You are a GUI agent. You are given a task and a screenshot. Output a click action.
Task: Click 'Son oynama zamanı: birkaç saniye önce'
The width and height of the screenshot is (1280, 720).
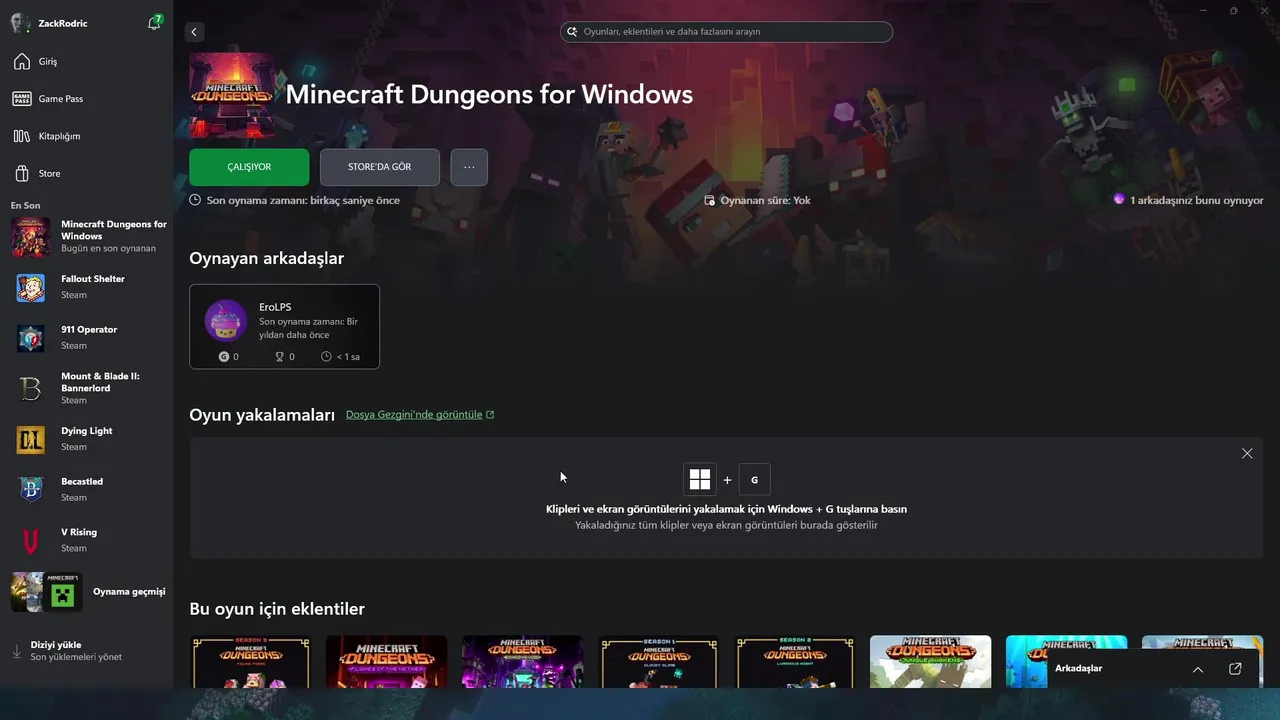(x=303, y=200)
